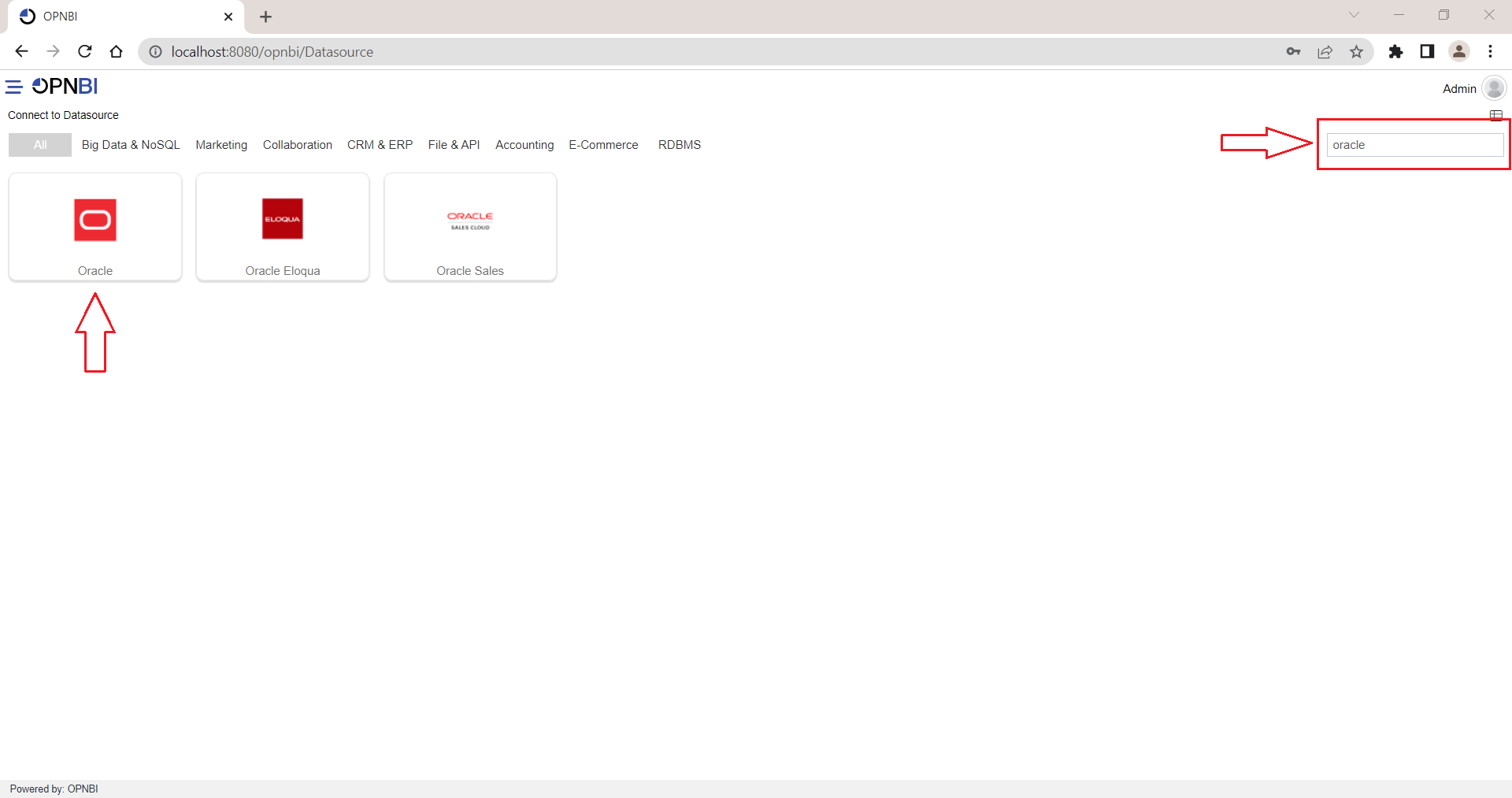This screenshot has height=798, width=1512.
Task: Click the Powered by: OPNBI footer
Action: pos(54,789)
